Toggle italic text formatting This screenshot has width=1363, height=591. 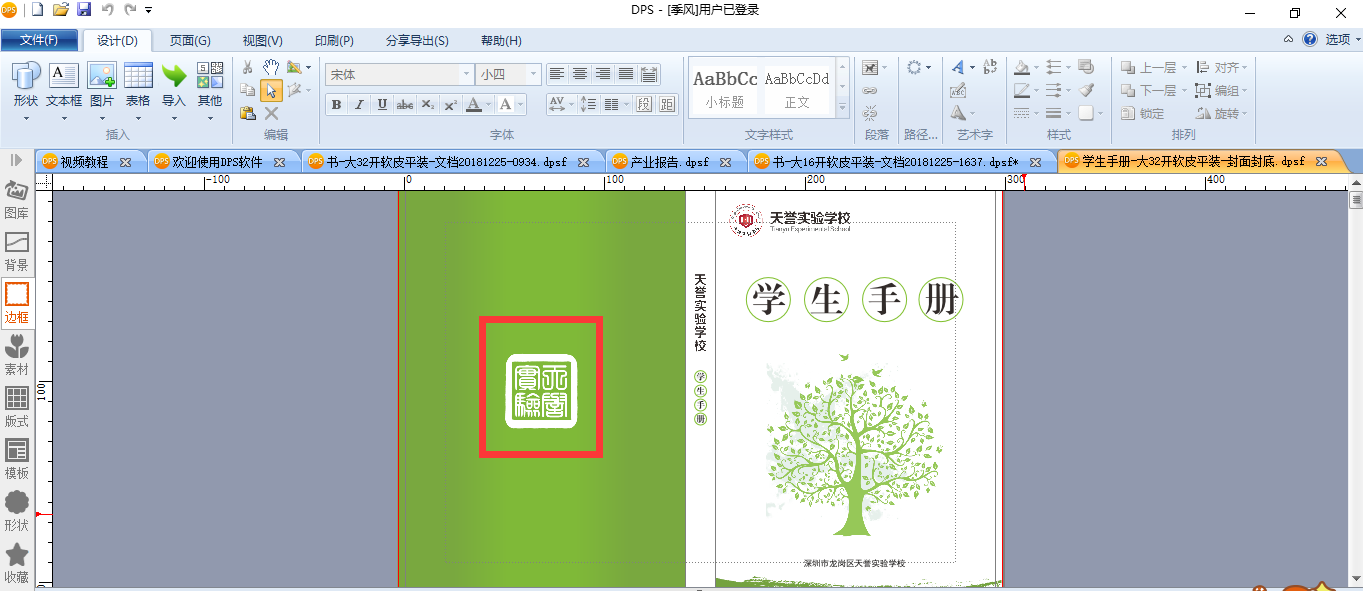(359, 104)
